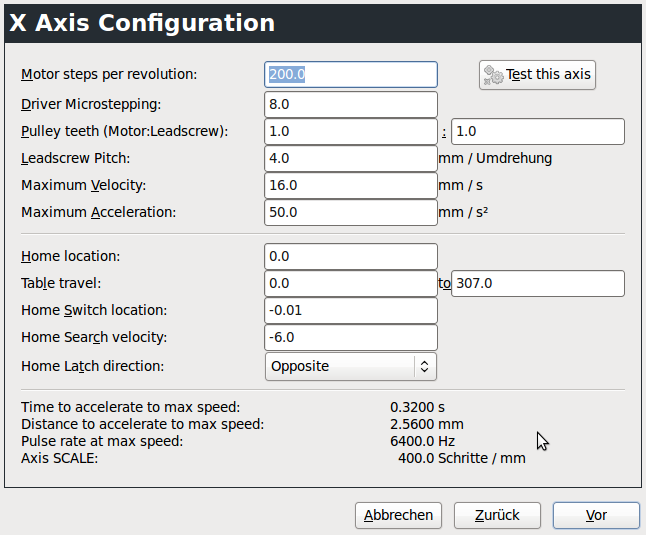Click the gears icon on Test this axis
Image resolution: width=646 pixels, height=535 pixels.
493,75
